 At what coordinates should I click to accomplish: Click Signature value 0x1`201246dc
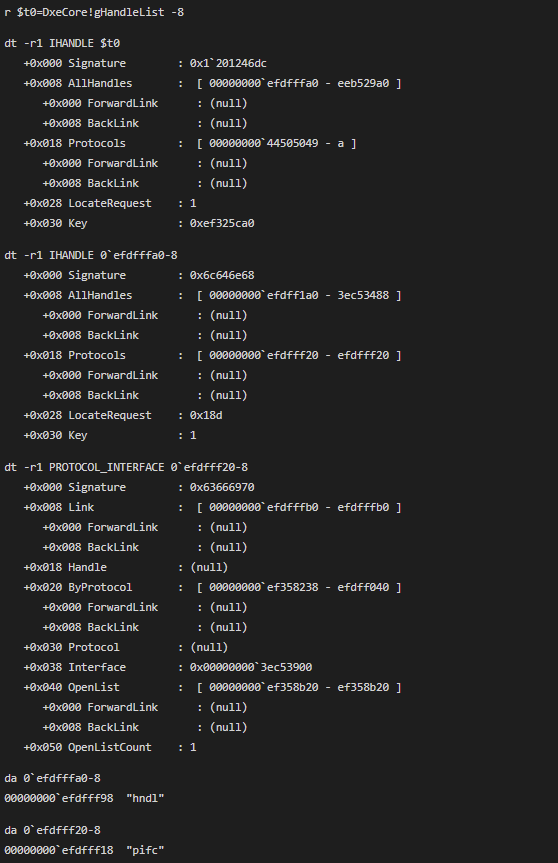[x=228, y=63]
